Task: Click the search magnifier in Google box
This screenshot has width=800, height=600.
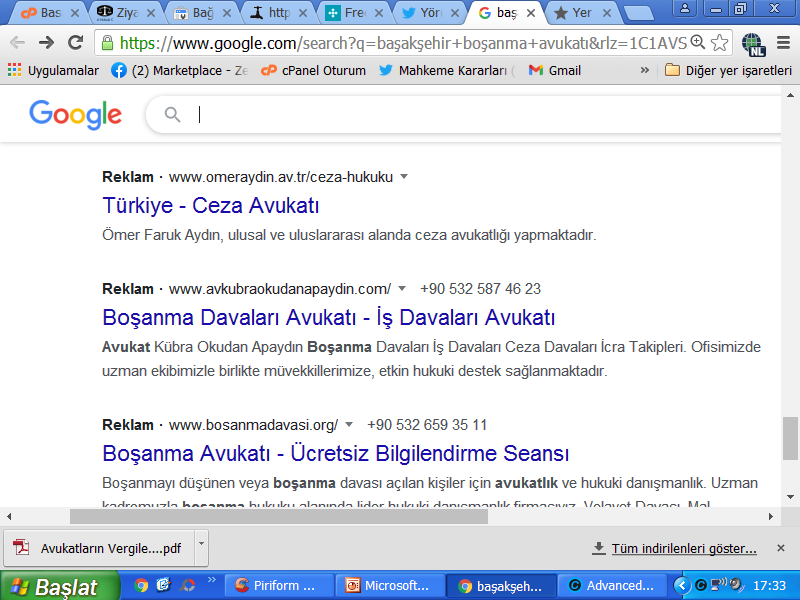Action: click(x=172, y=115)
